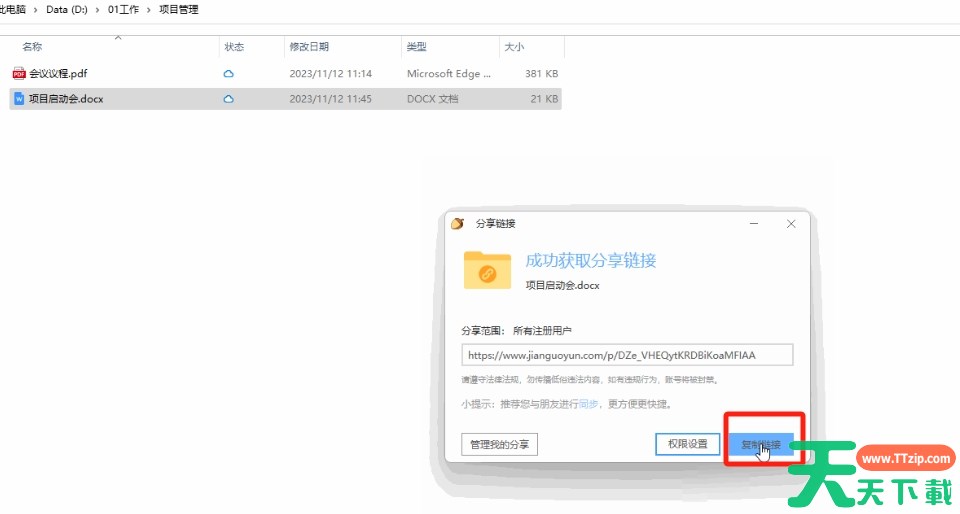Screen dimensions: 960x514
Task: Click size cell 21 KB
Action: pyautogui.click(x=544, y=99)
